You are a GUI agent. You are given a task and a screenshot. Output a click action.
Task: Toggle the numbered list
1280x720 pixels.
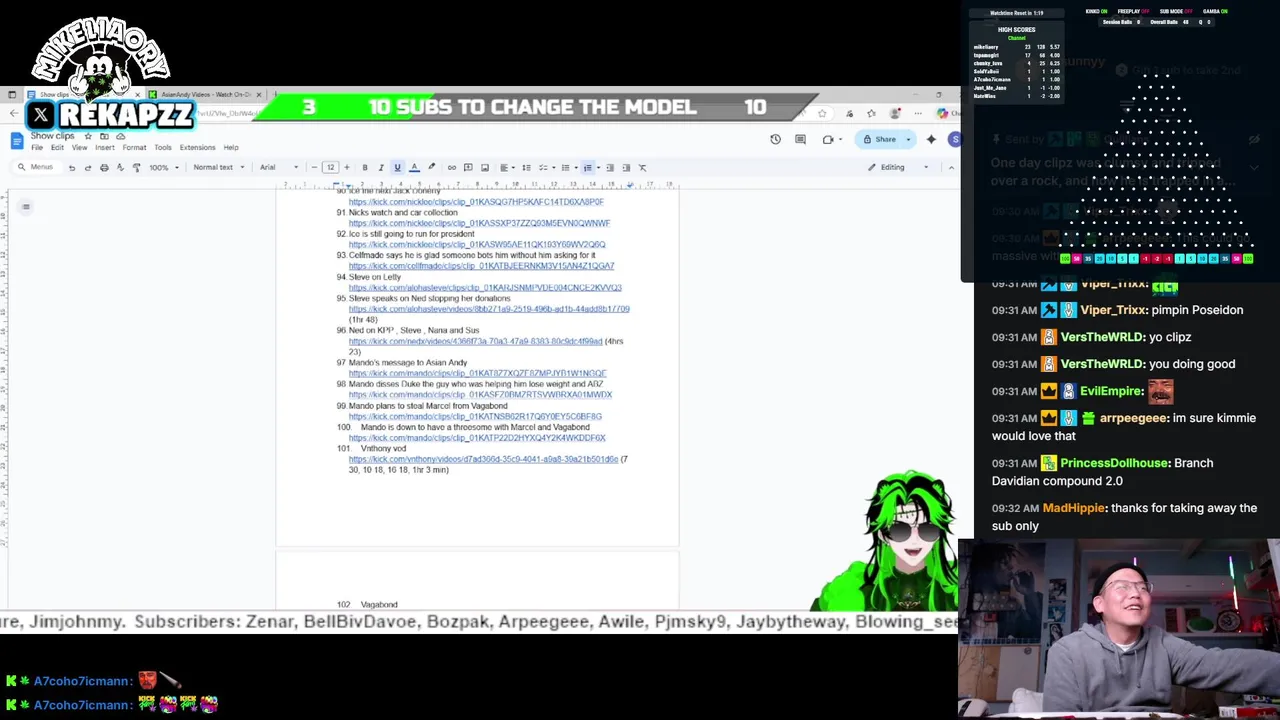tap(587, 168)
